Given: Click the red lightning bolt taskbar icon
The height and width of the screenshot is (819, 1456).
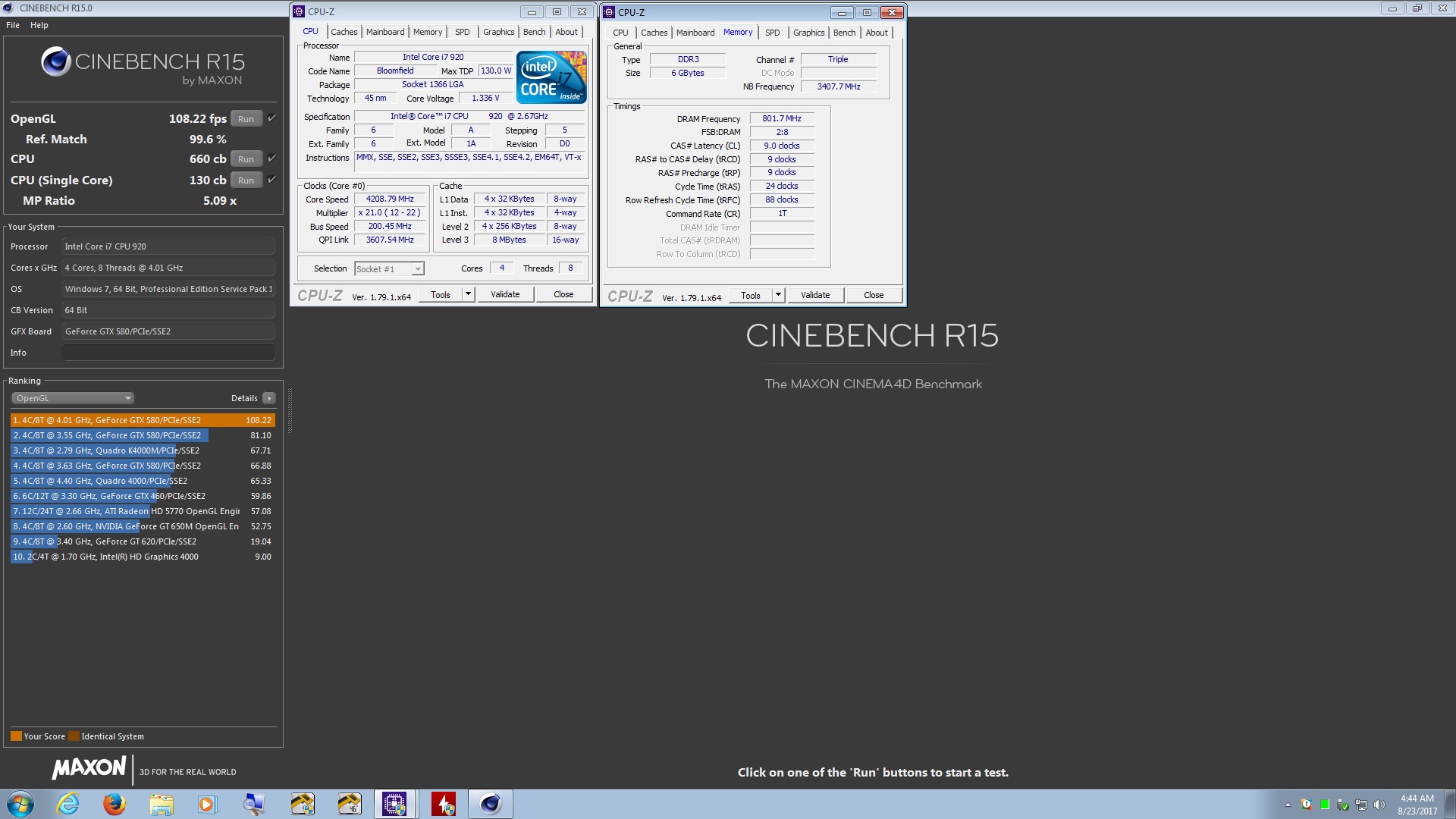Looking at the screenshot, I should [x=444, y=804].
